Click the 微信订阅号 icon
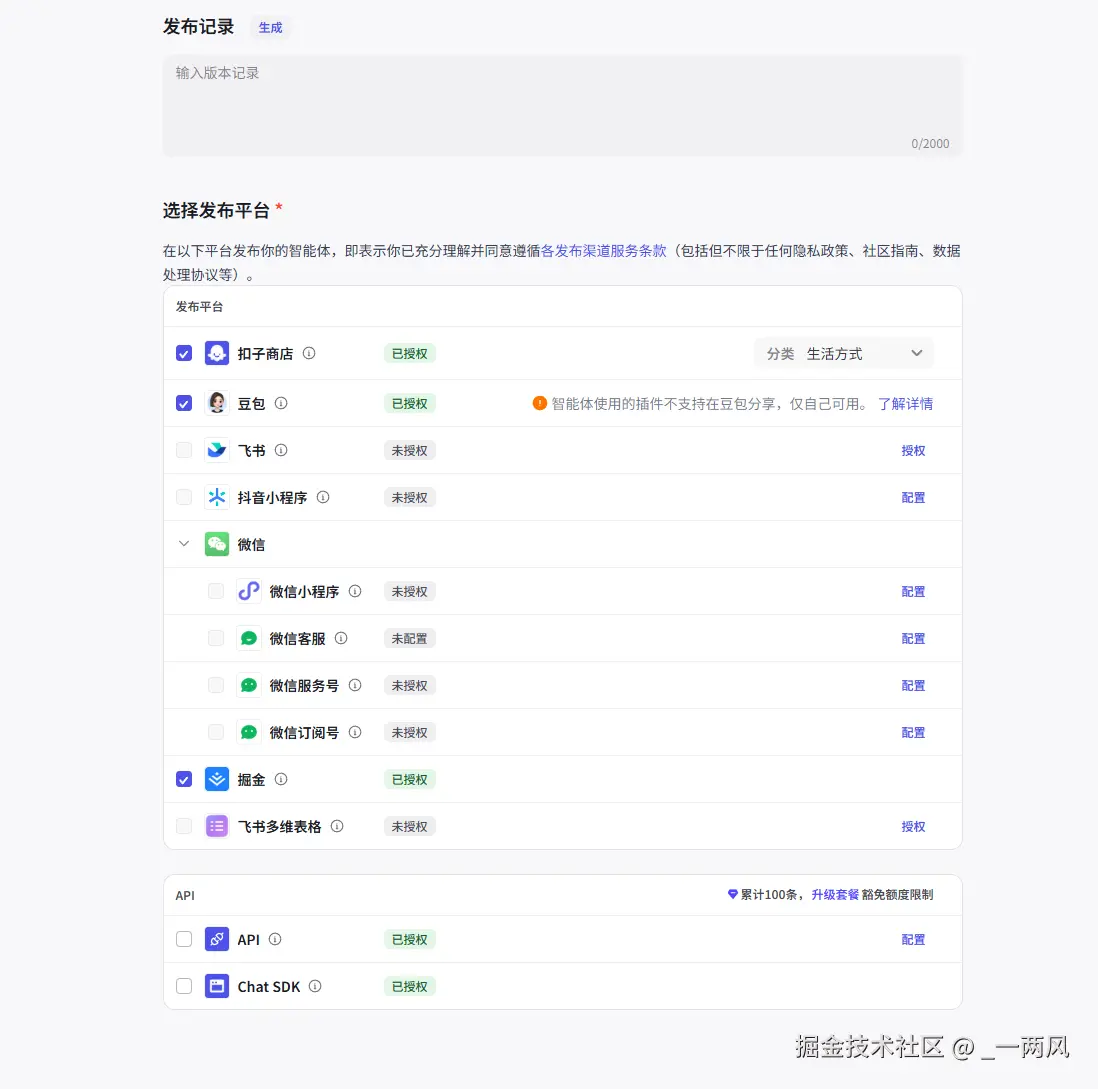The width and height of the screenshot is (1098, 1089). pos(249,732)
